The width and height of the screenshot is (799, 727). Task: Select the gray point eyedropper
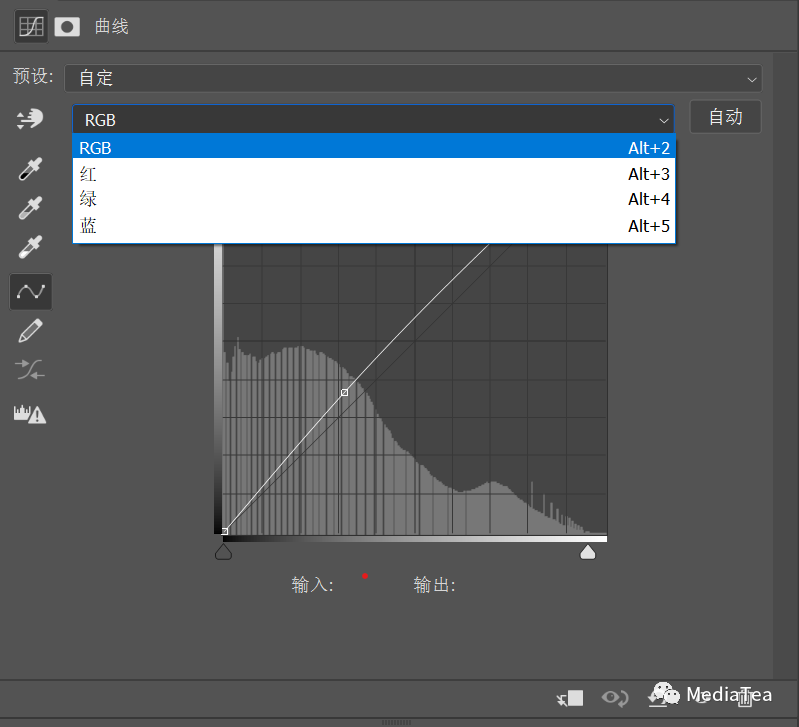point(30,207)
